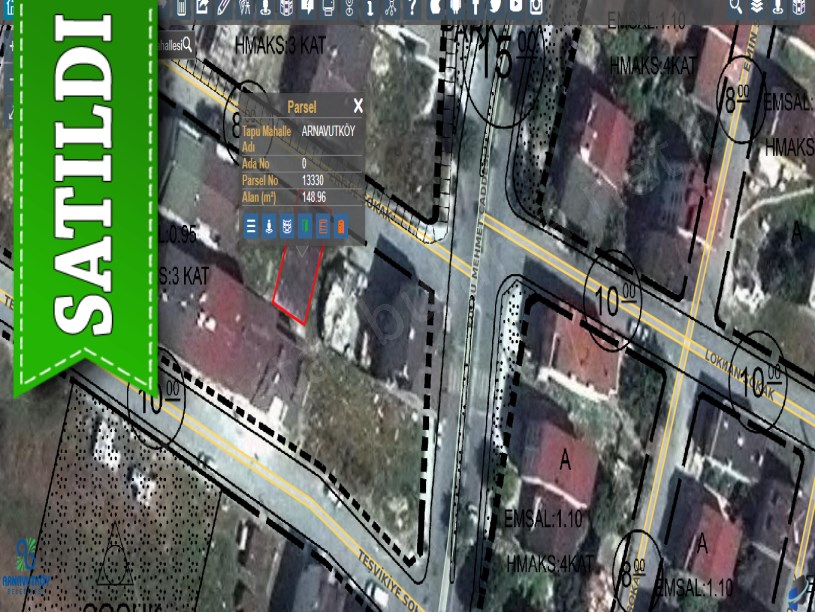Click the YouTube play icon in toolbar
The width and height of the screenshot is (815, 612).
515,7
